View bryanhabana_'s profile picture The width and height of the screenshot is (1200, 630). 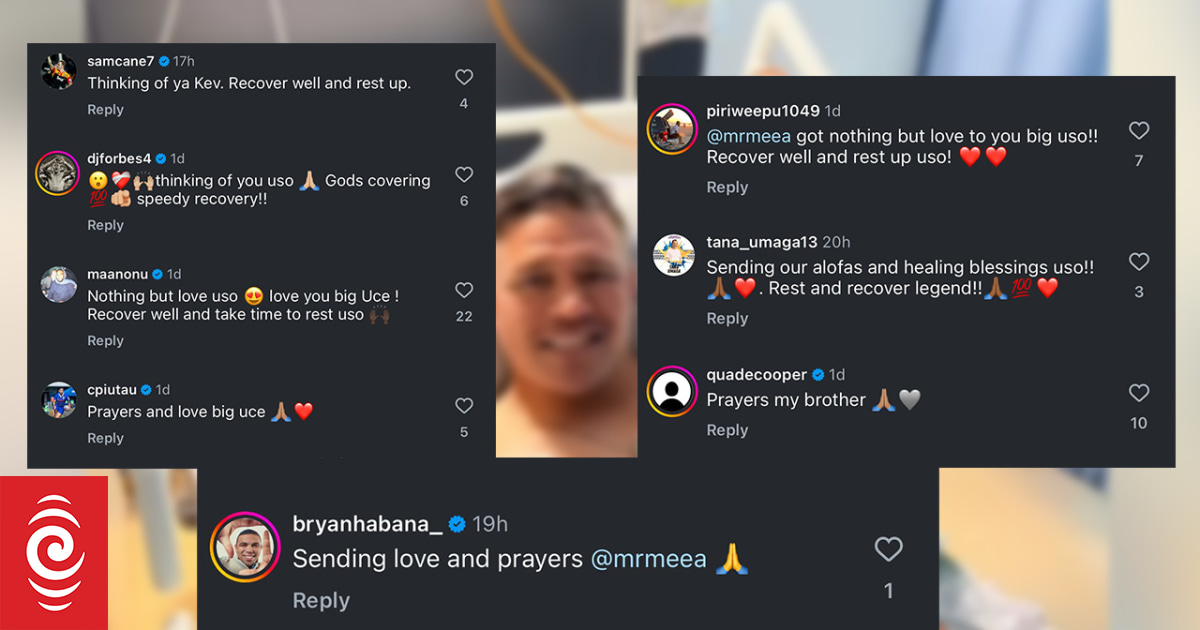[x=245, y=547]
